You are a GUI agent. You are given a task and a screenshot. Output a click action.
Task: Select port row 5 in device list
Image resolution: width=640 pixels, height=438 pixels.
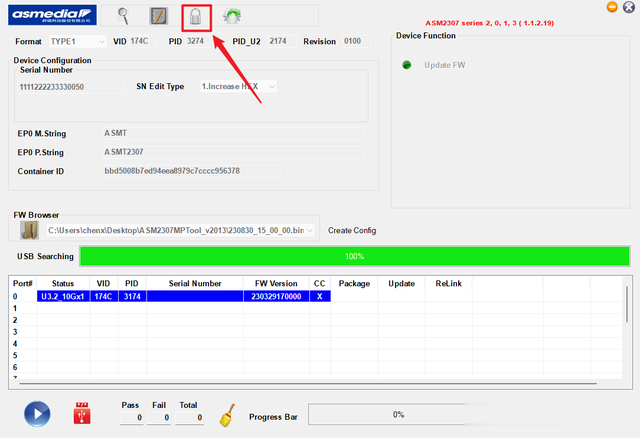pos(316,356)
